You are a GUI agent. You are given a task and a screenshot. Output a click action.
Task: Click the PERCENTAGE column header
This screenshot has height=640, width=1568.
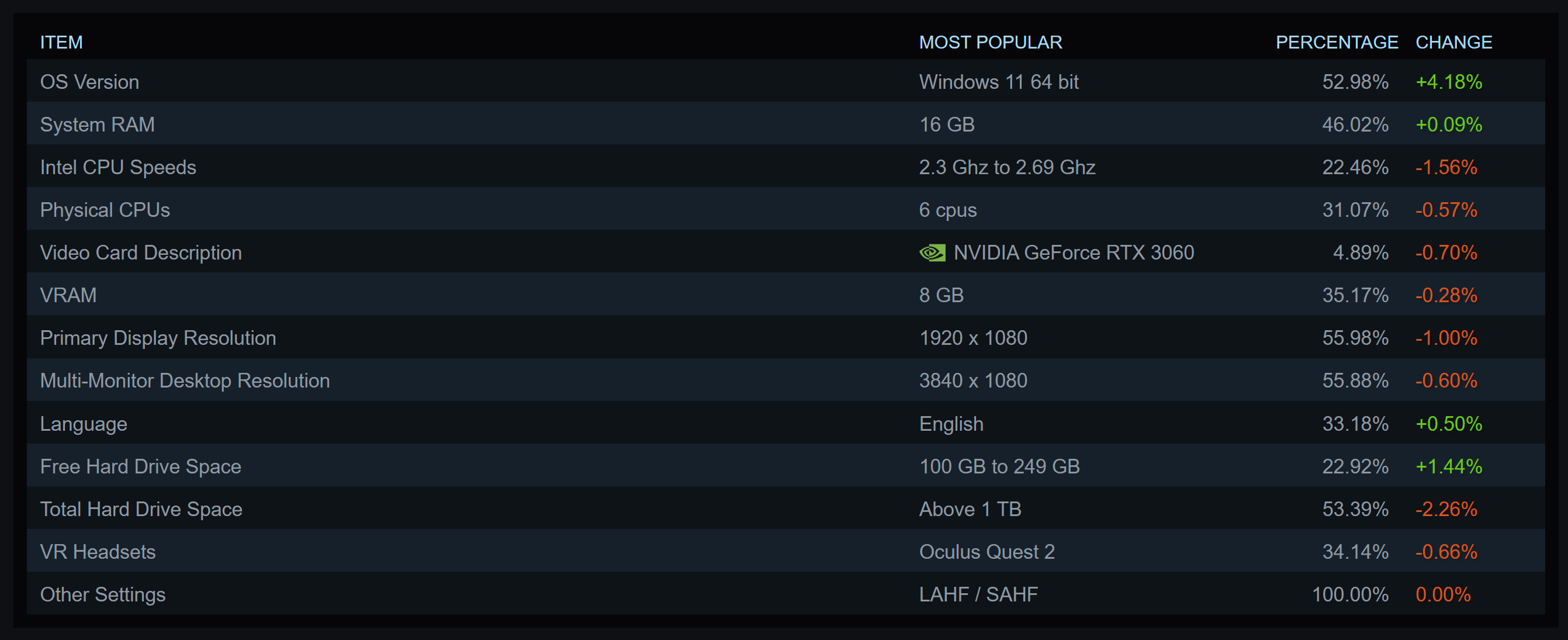pos(1336,42)
